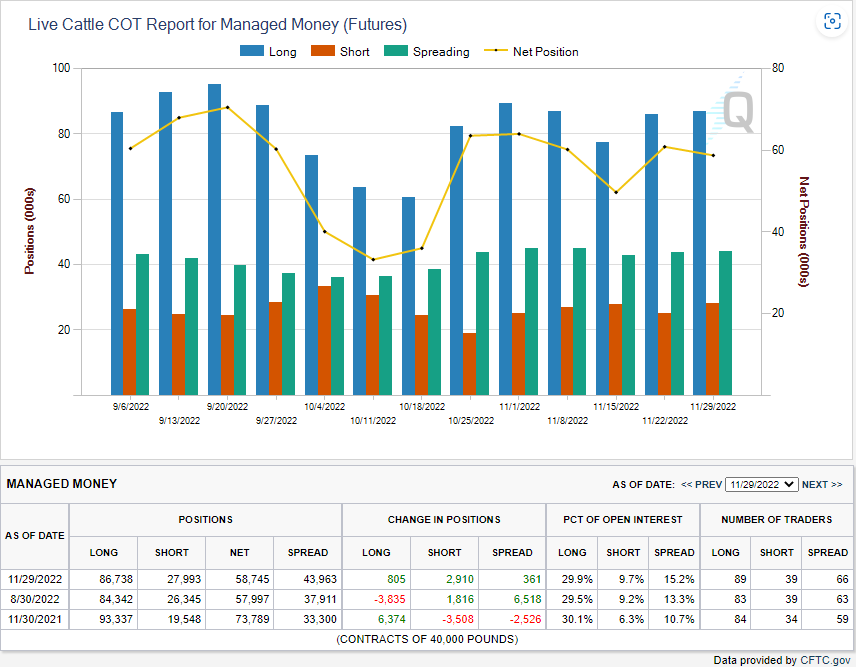Click the MANAGED MONEY section heading
Screen dimensions: 856x667
[x=62, y=484]
